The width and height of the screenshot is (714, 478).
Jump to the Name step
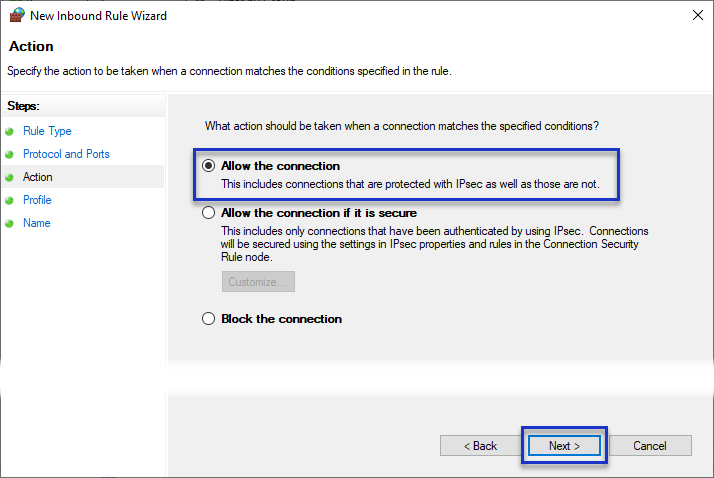click(x=37, y=223)
